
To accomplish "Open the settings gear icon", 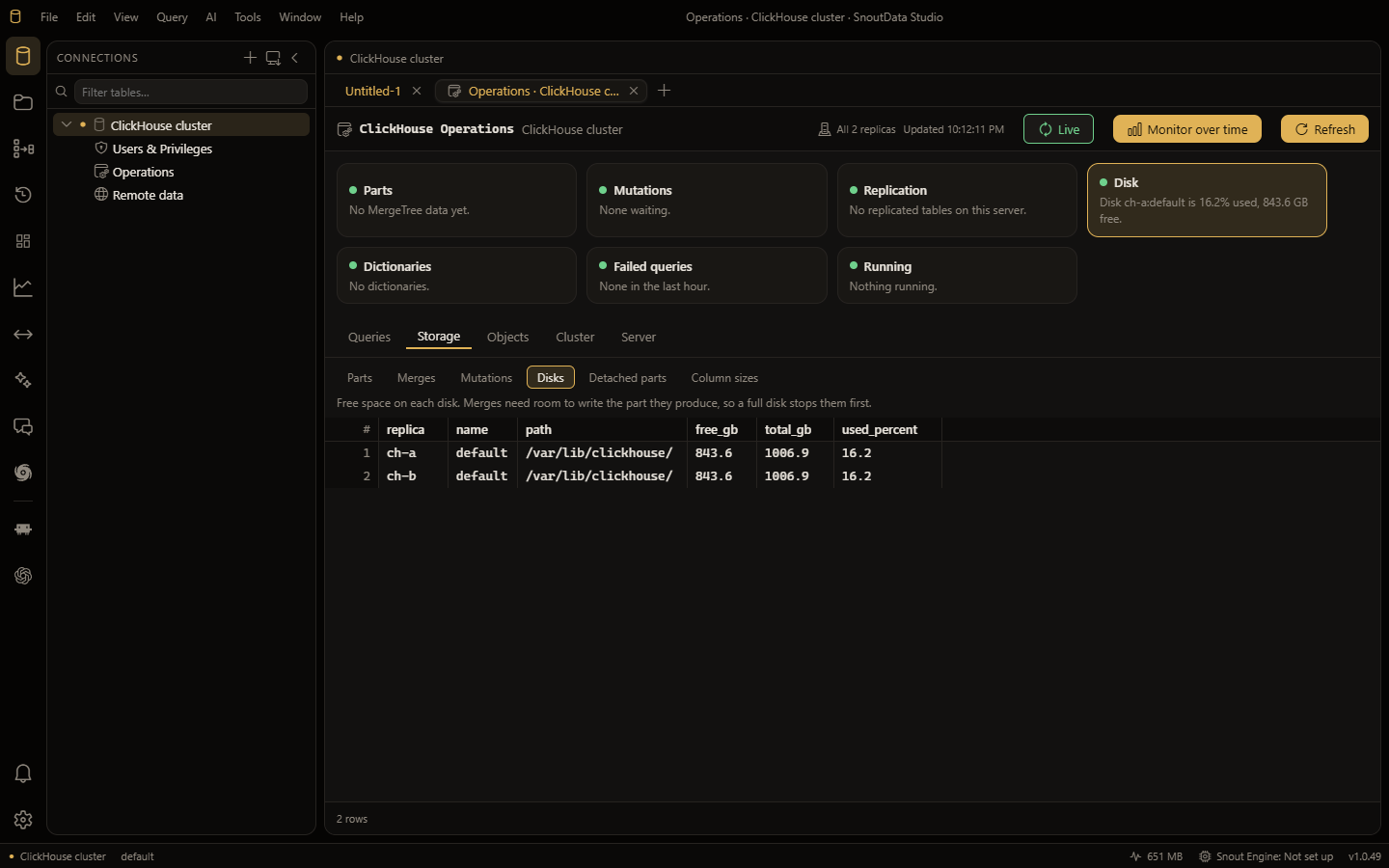I will (x=23, y=820).
